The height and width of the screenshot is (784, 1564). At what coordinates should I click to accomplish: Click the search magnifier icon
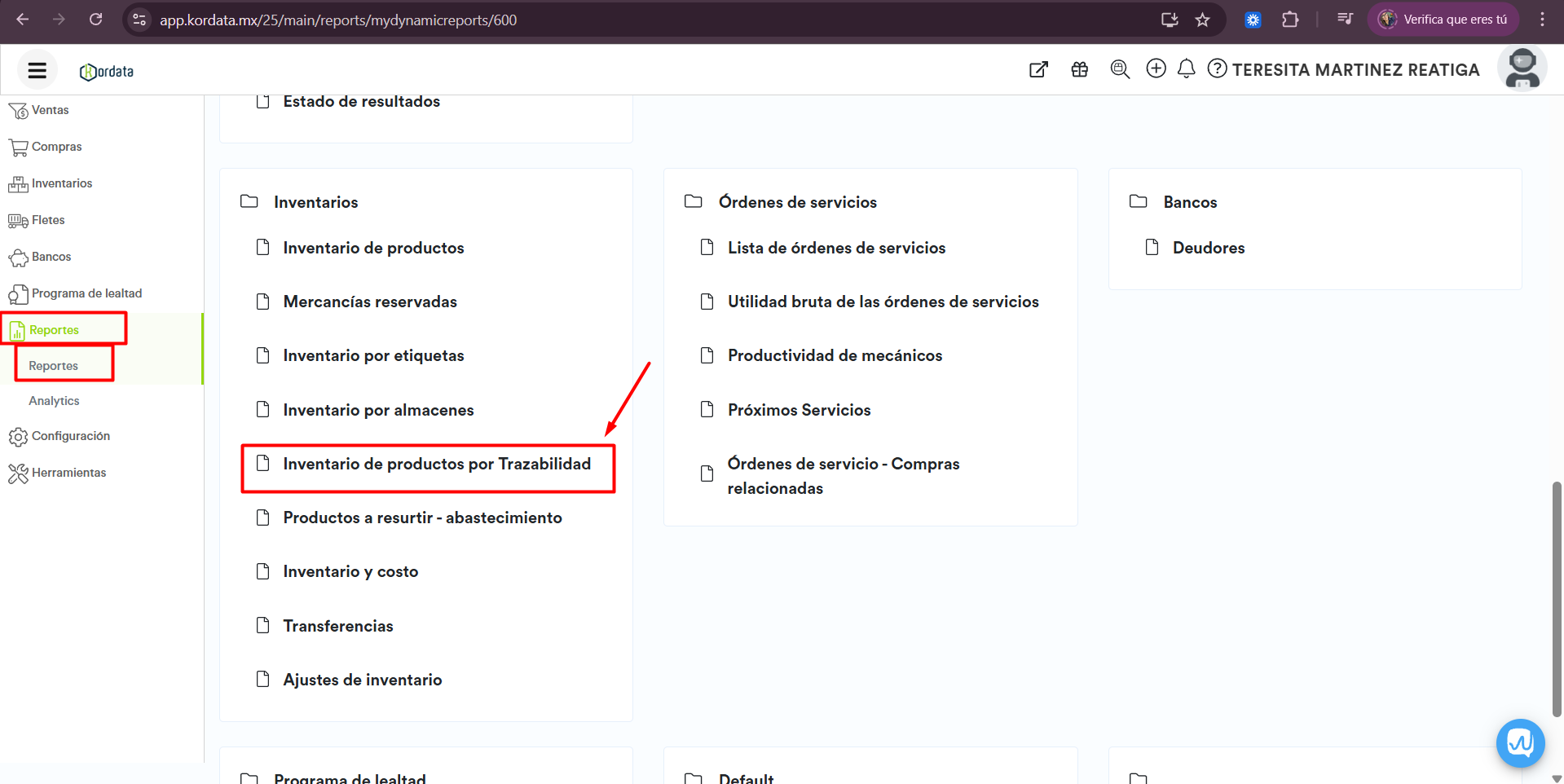pos(1120,69)
